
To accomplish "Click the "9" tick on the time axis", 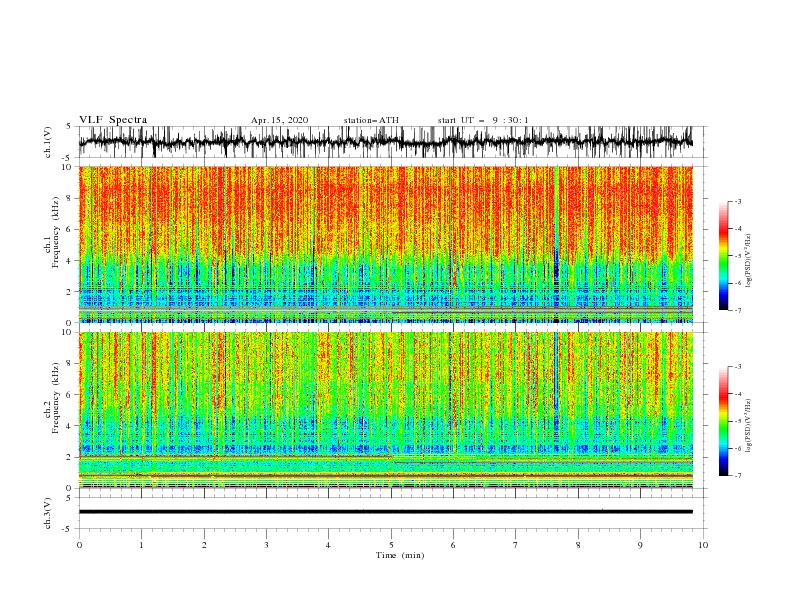I will [x=640, y=545].
